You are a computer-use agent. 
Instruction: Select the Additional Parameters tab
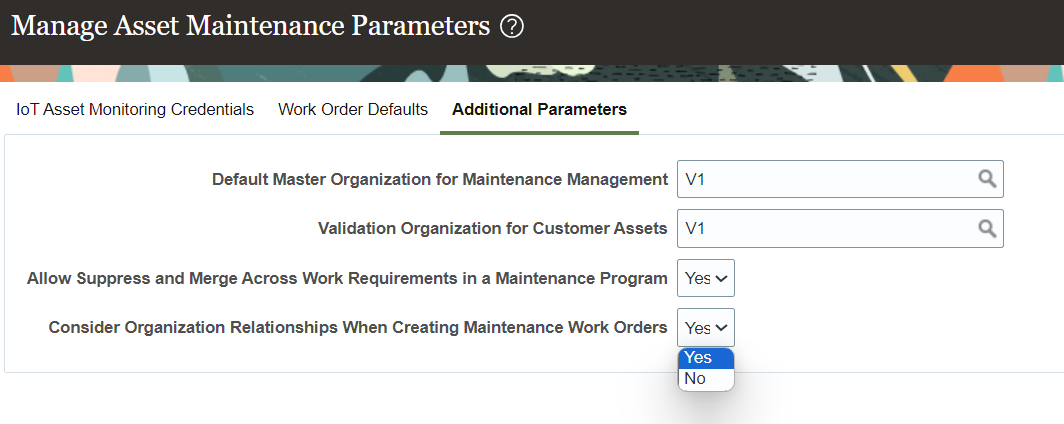539,109
